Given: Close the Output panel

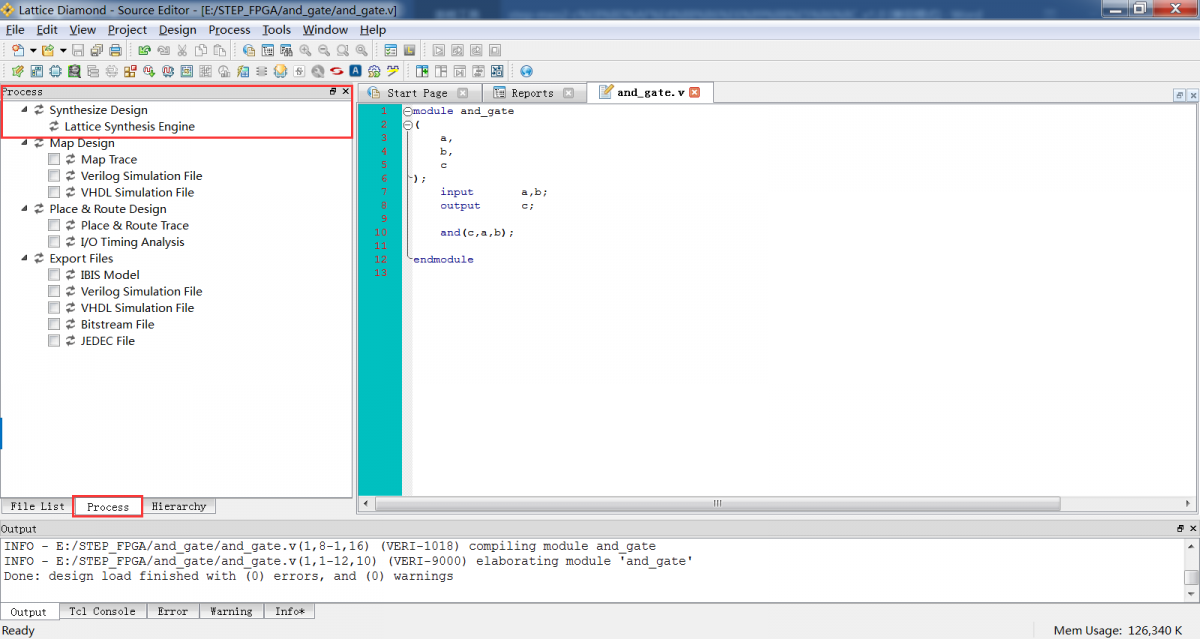Looking at the screenshot, I should tap(1192, 528).
